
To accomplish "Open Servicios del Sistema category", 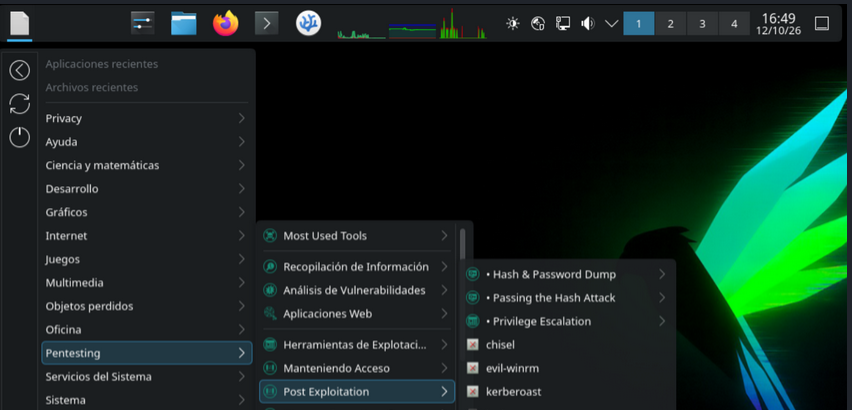I will (147, 376).
